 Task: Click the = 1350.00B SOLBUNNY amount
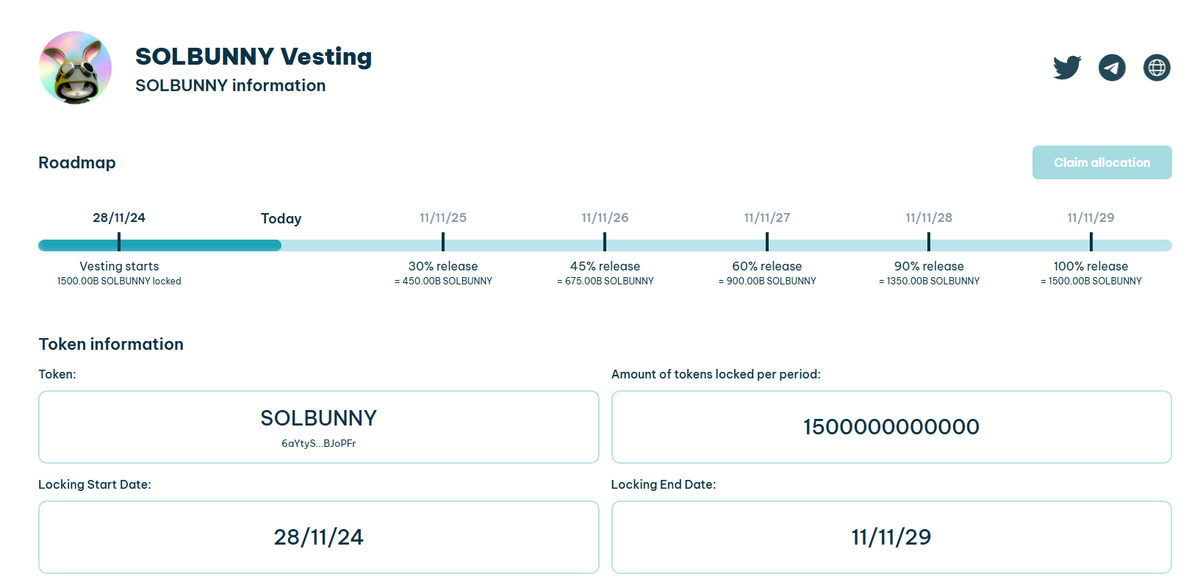[x=929, y=281]
